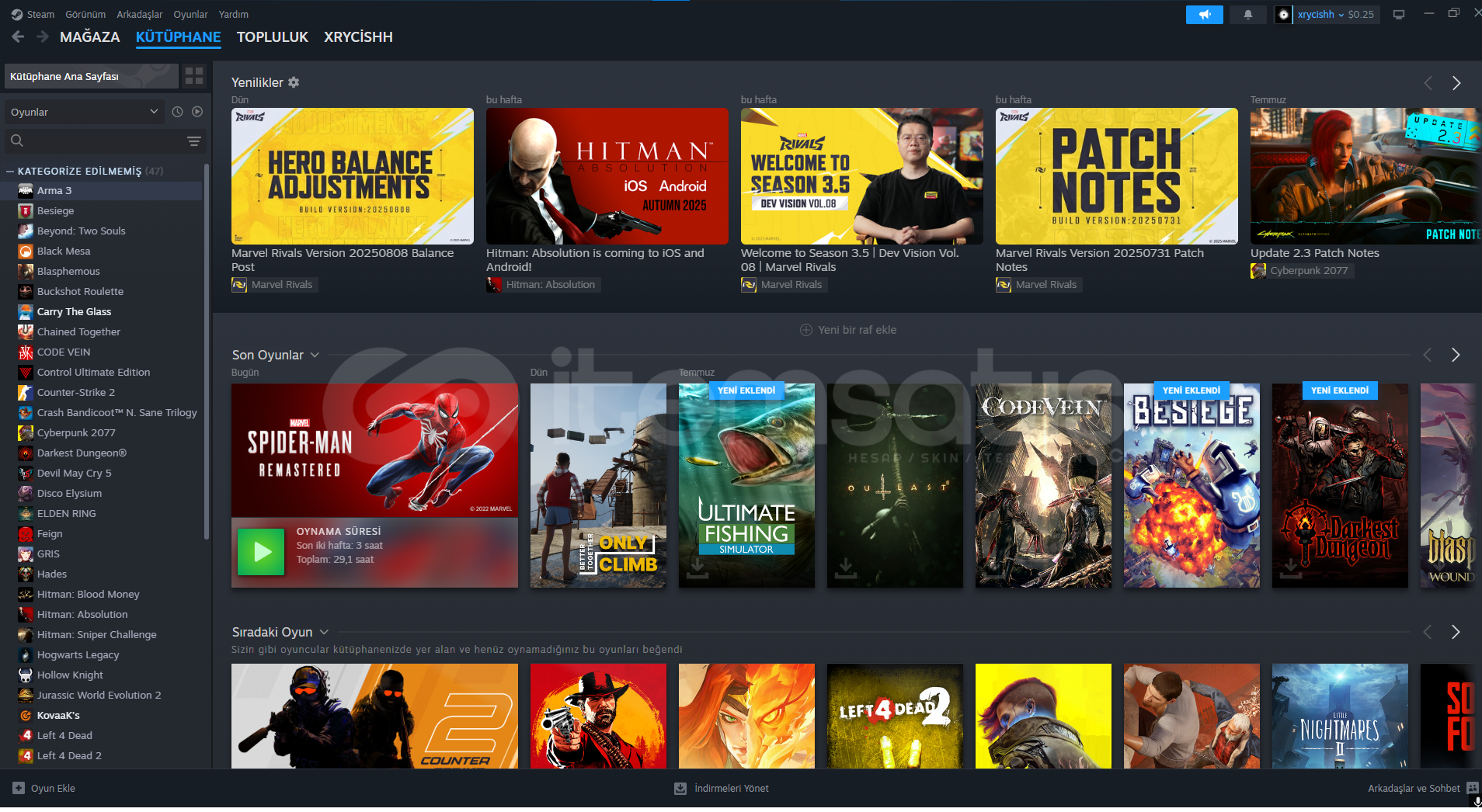Image resolution: width=1482 pixels, height=812 pixels.
Task: Click Hitman: Absolution tag under news
Action: coord(544,285)
